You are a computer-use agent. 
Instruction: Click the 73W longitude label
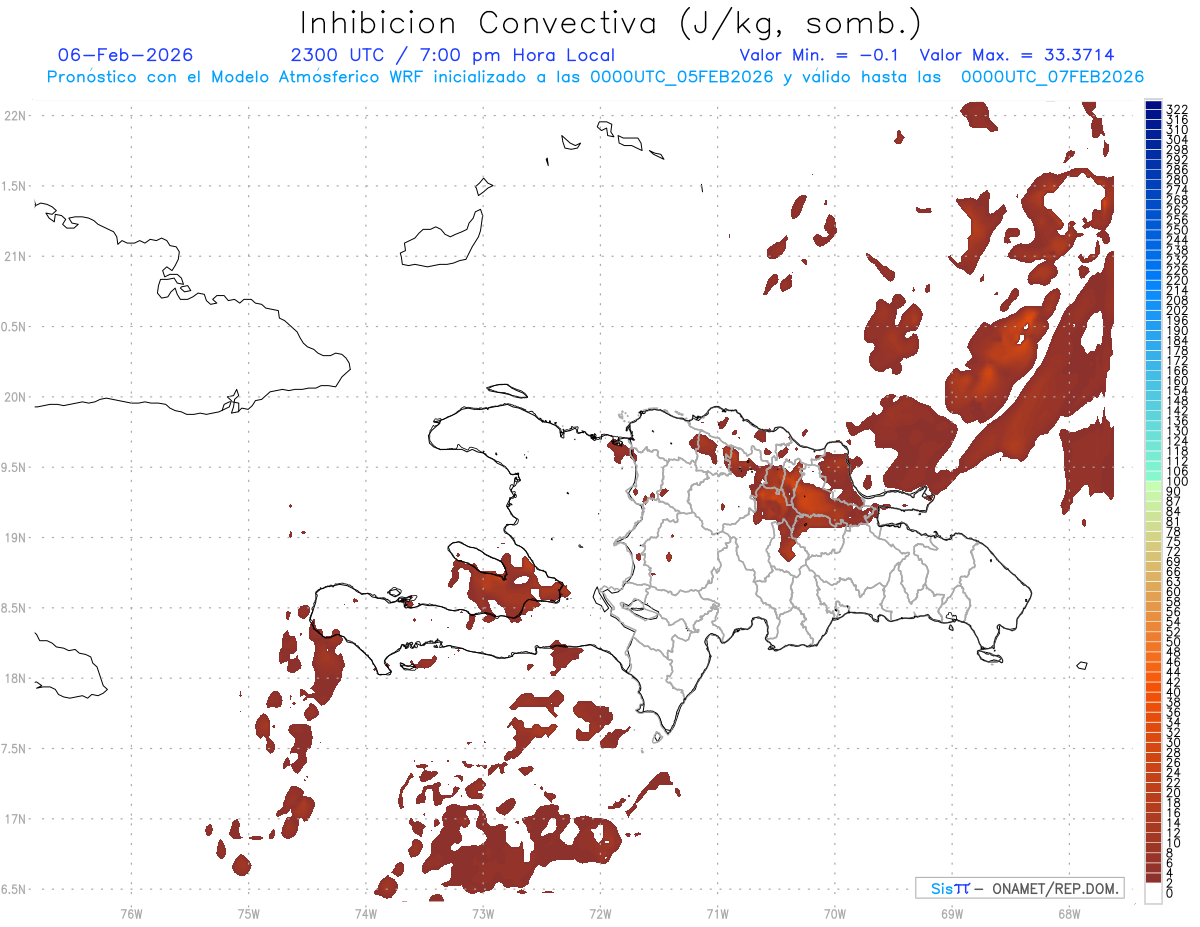(x=483, y=913)
